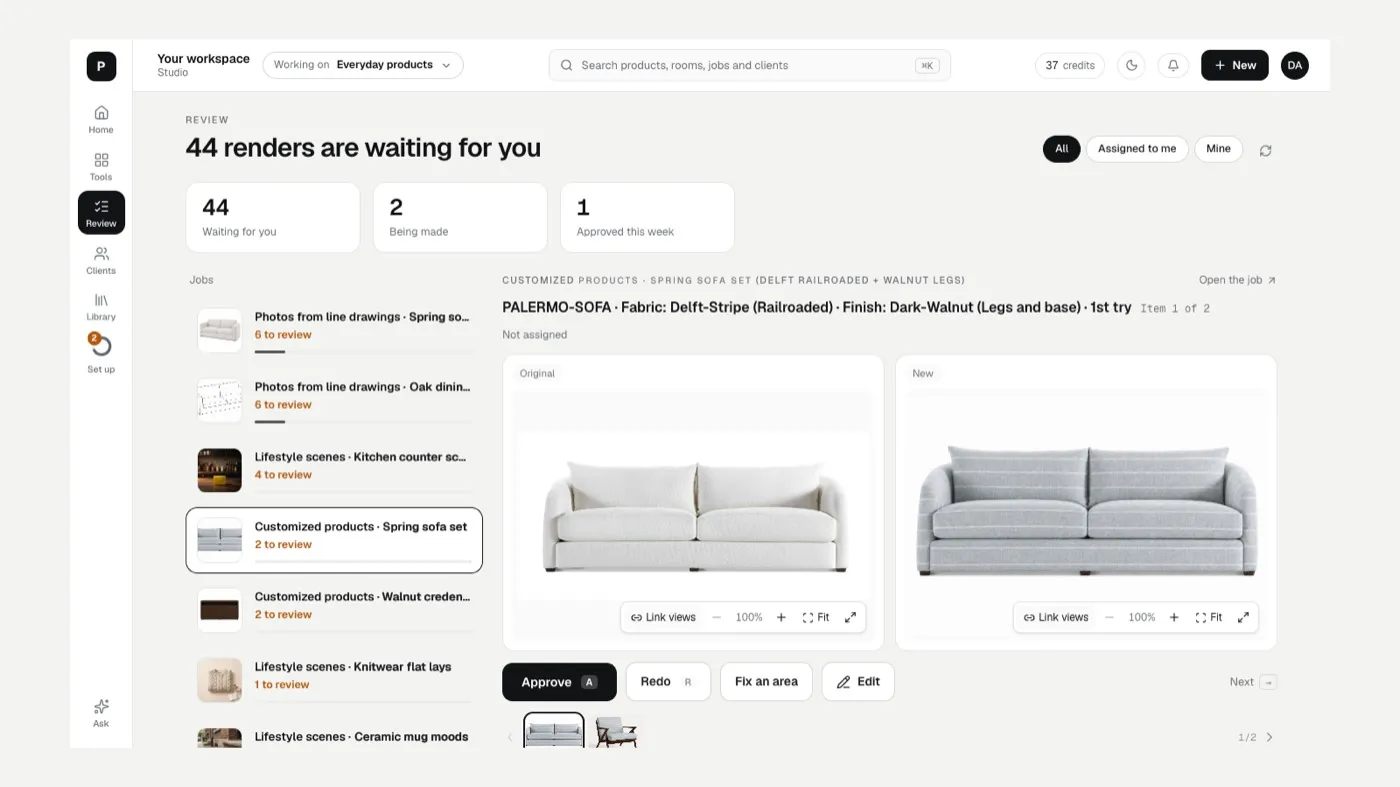Zoom out the Original image
The image size is (1400, 787).
point(717,617)
